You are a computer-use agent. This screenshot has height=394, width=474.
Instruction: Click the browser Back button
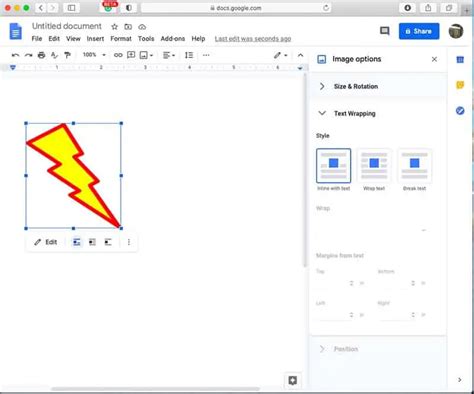click(41, 8)
